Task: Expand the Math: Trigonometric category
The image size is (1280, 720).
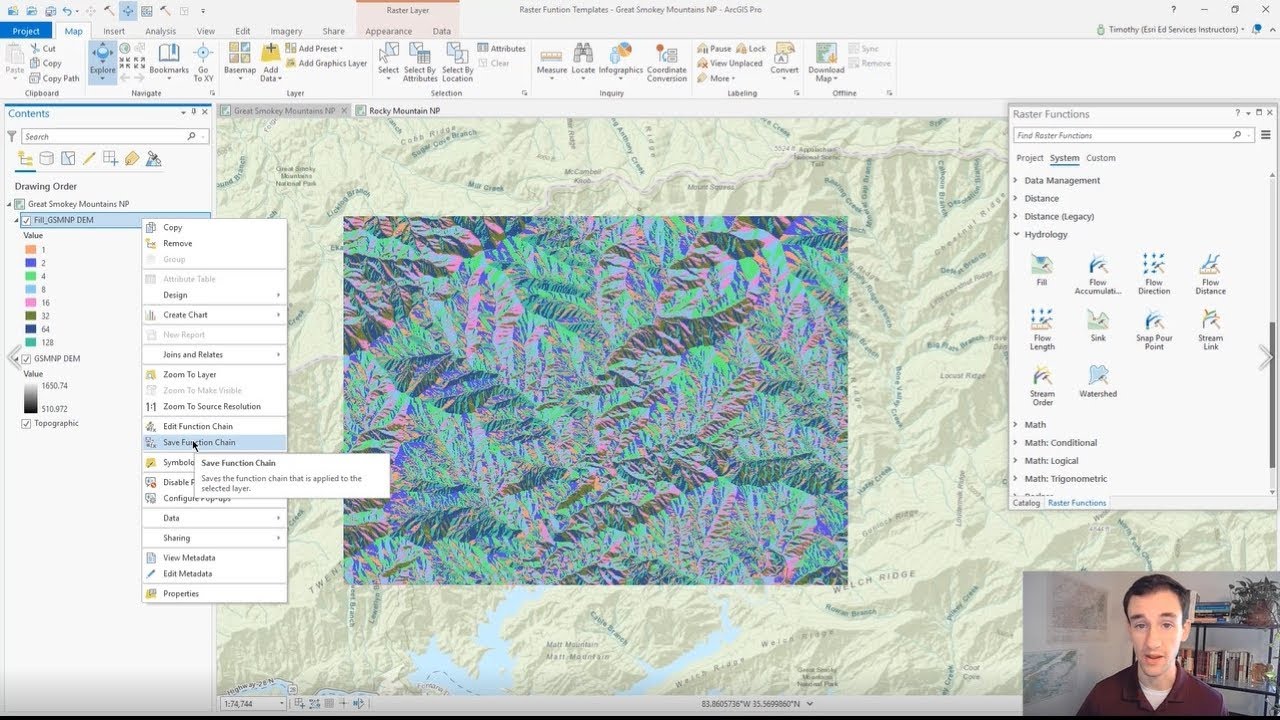Action: click(1016, 479)
